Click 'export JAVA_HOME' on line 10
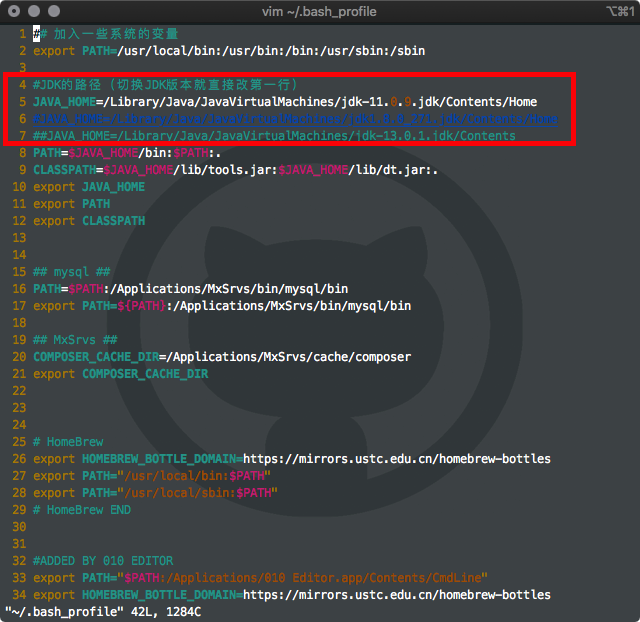Image resolution: width=640 pixels, height=622 pixels. pos(89,187)
